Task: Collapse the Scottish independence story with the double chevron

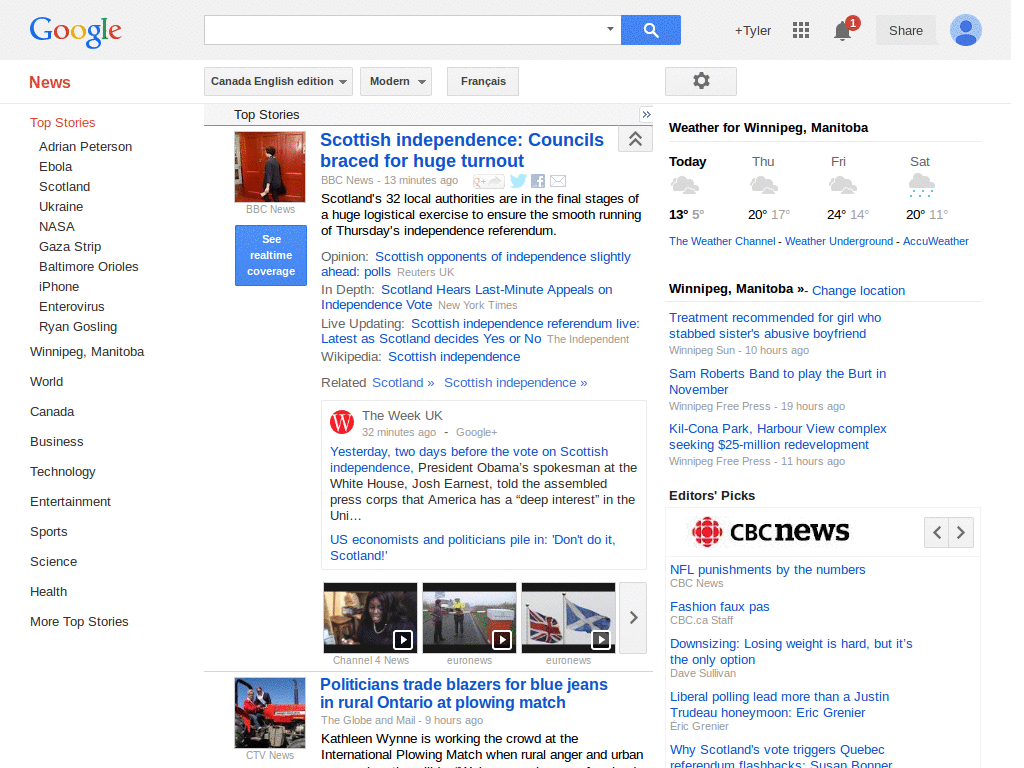Action: pos(635,138)
